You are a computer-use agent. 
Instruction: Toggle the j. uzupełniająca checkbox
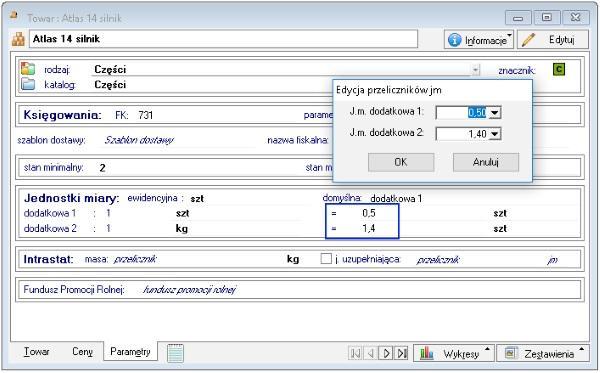[326, 259]
